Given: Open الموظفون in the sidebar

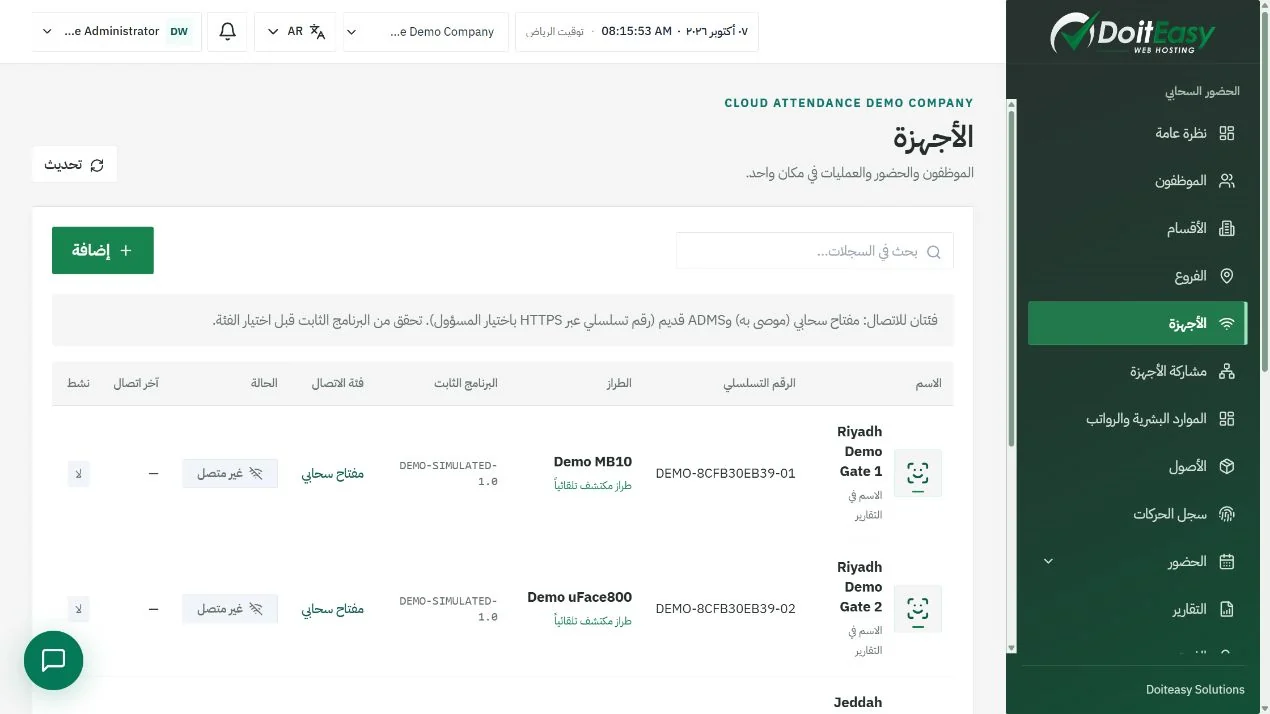Looking at the screenshot, I should point(1138,181).
